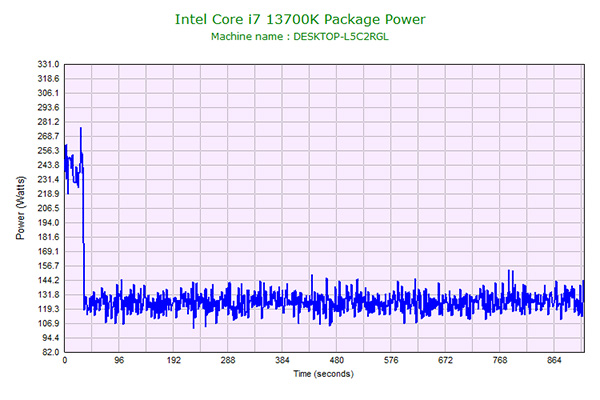Click the 192 time axis tick label

pos(173,360)
